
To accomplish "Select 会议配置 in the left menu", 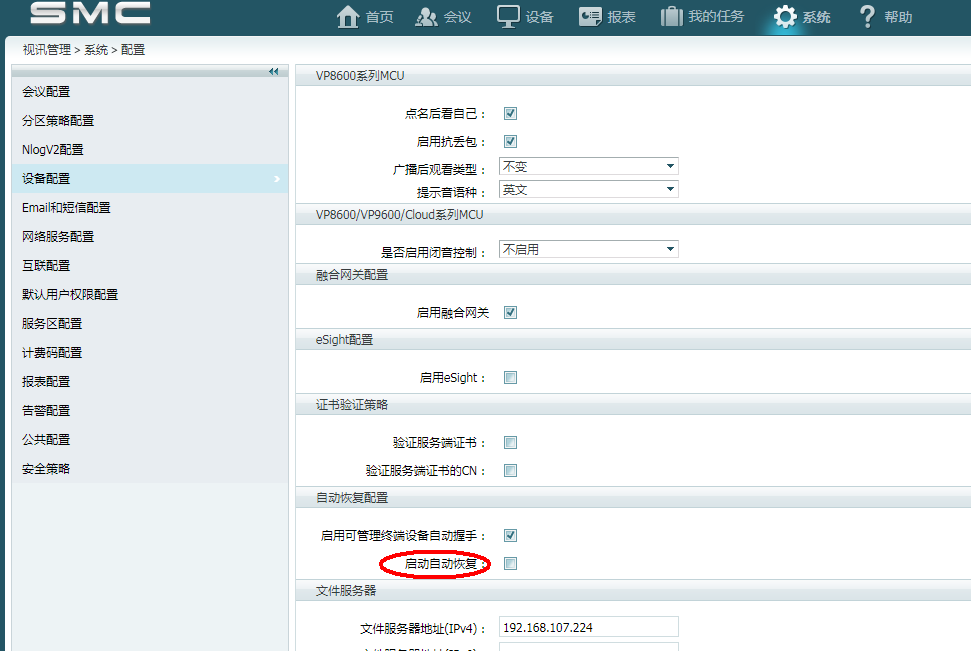I will pyautogui.click(x=46, y=92).
